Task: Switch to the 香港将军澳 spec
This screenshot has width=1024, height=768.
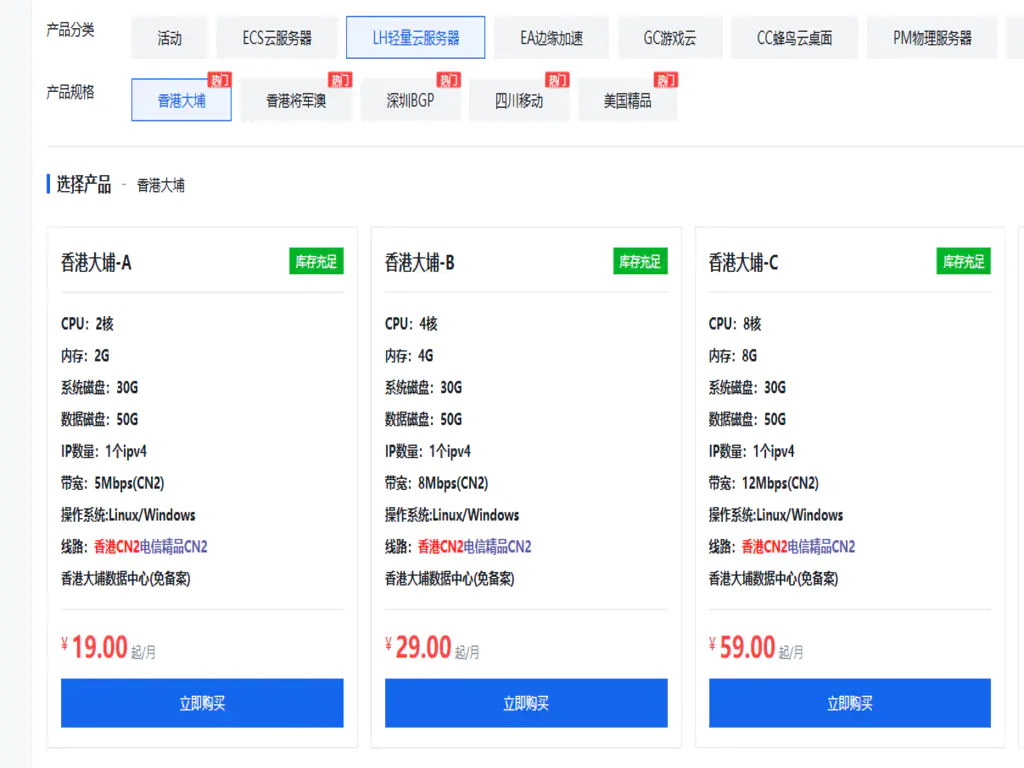Action: tap(295, 100)
